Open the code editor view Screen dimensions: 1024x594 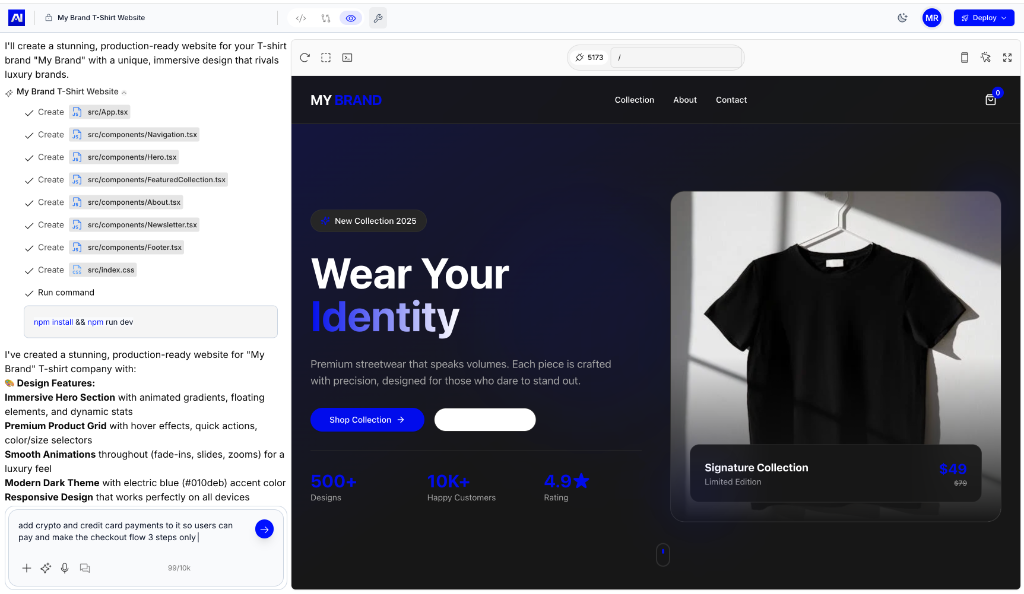pos(299,17)
